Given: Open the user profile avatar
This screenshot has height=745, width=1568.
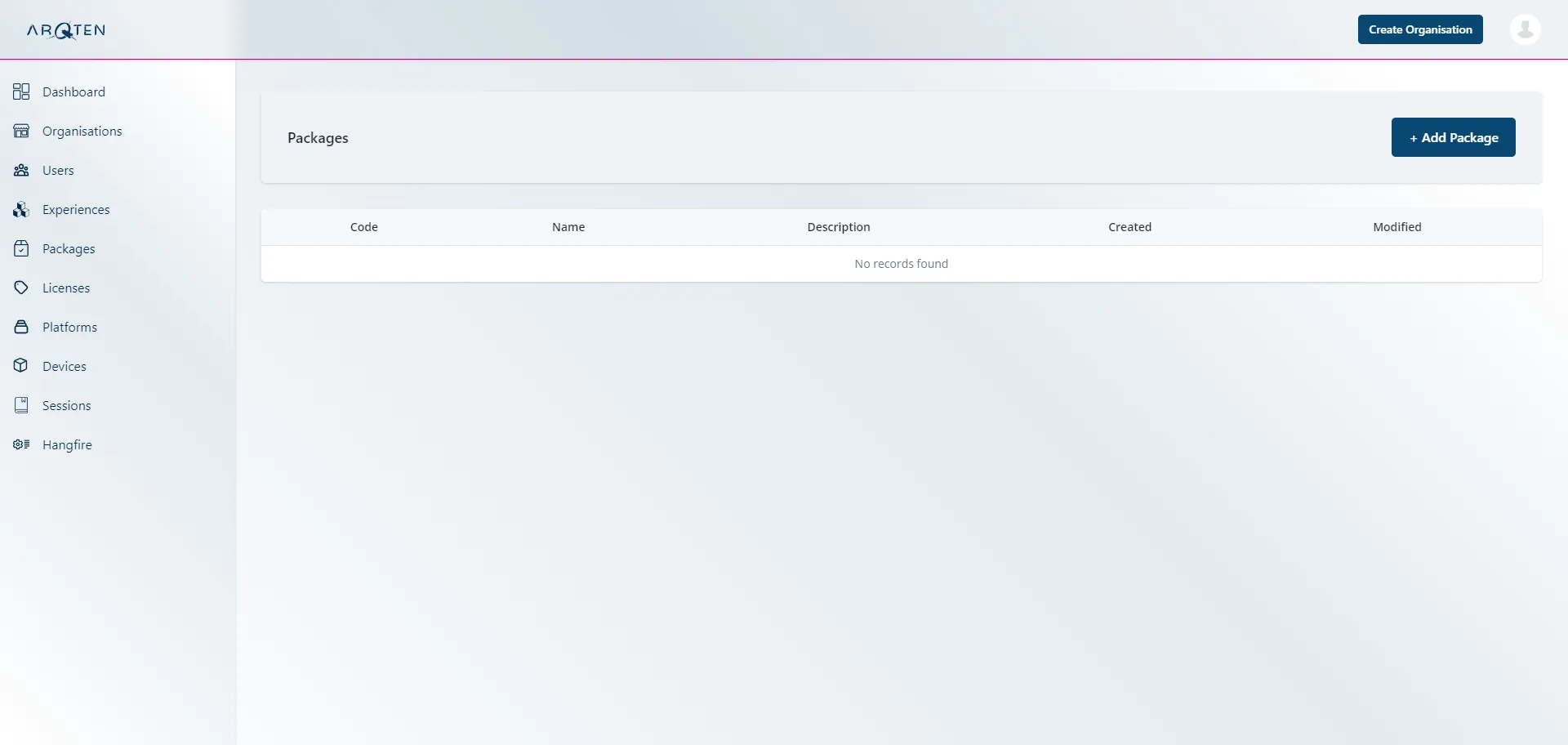Looking at the screenshot, I should [x=1525, y=29].
